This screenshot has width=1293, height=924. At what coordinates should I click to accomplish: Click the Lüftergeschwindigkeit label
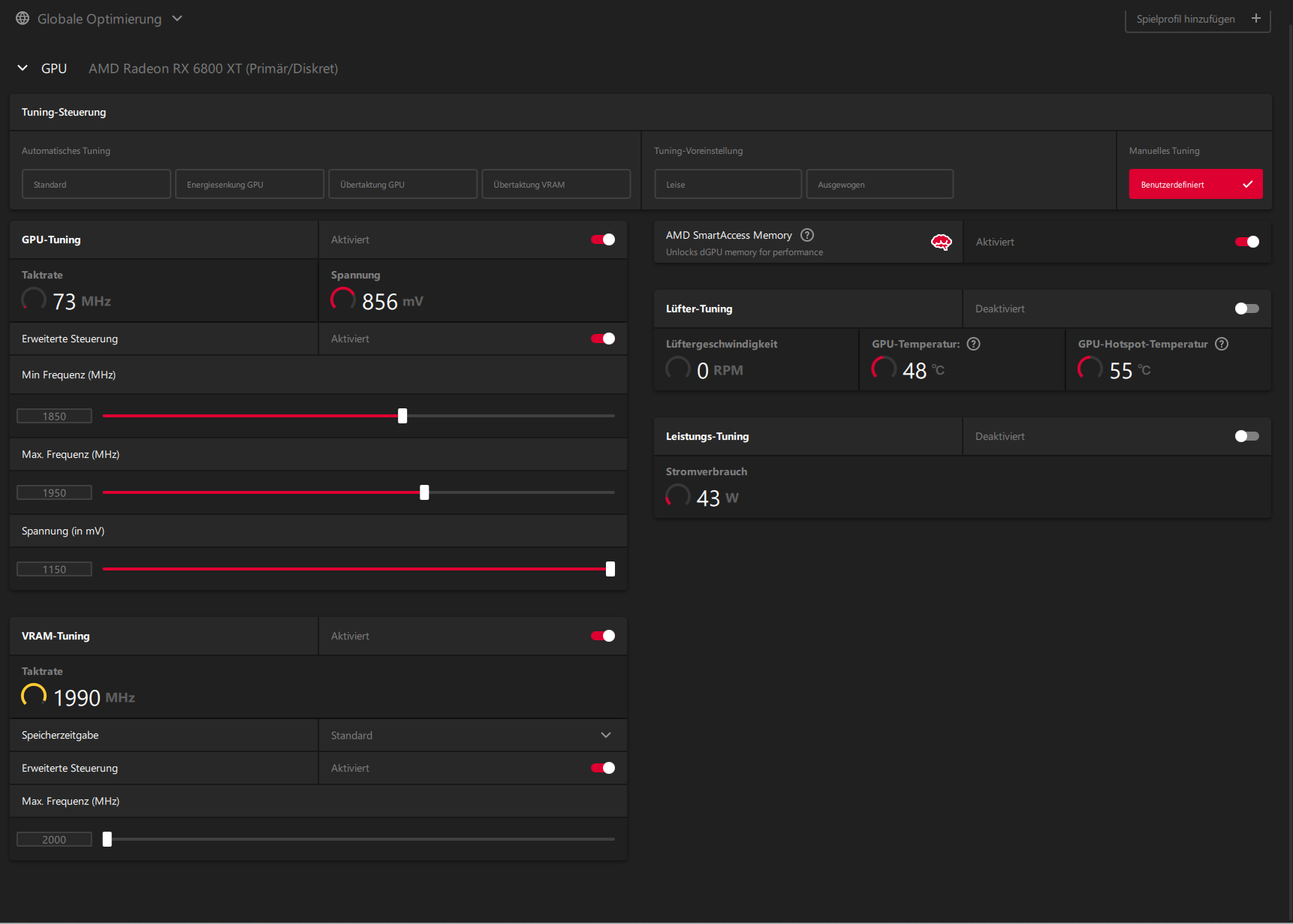click(x=722, y=344)
